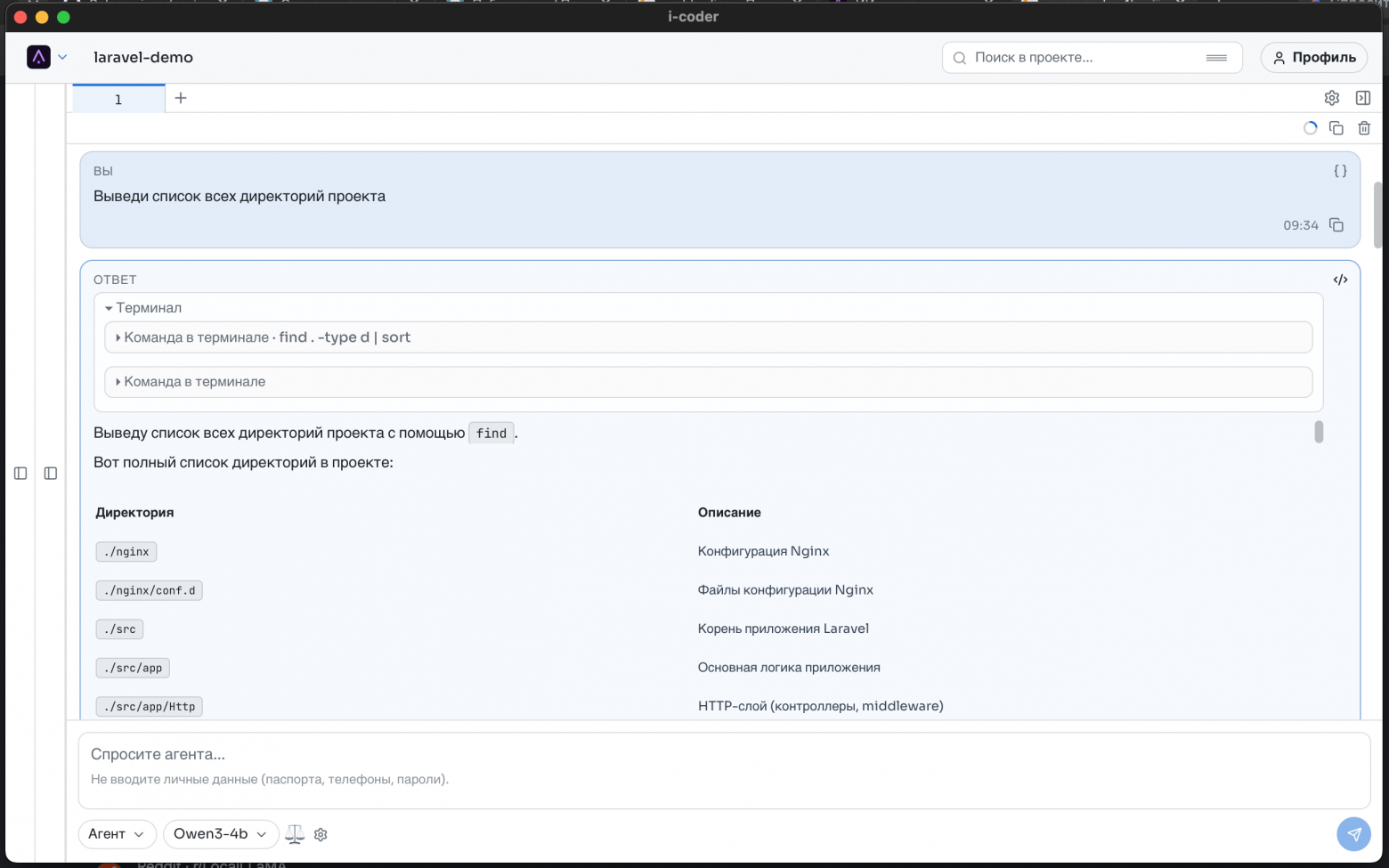1389x868 pixels.
Task: Open model settings gear near scales
Action: pyautogui.click(x=321, y=835)
